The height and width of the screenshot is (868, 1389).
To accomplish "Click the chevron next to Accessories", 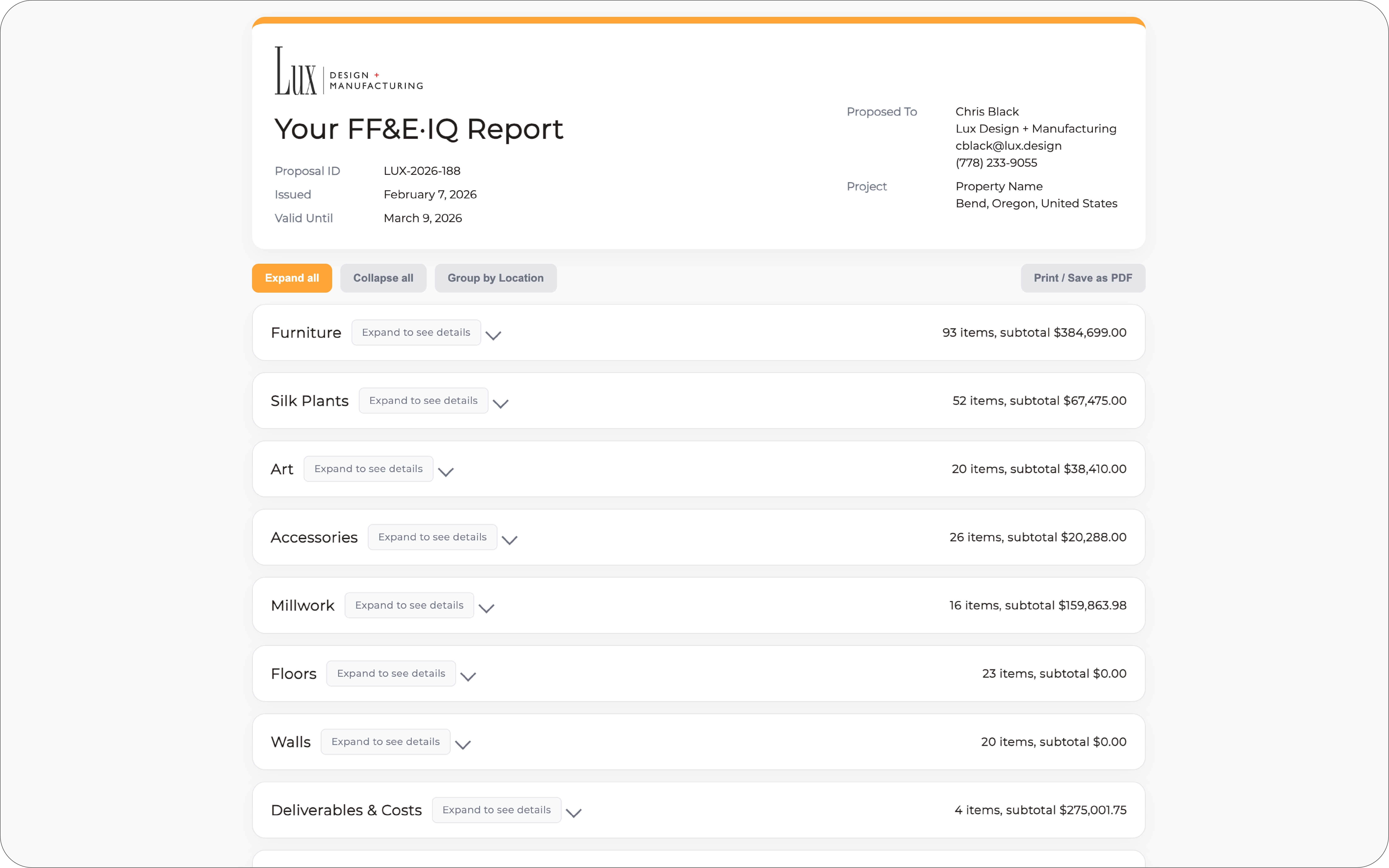I will tap(509, 540).
